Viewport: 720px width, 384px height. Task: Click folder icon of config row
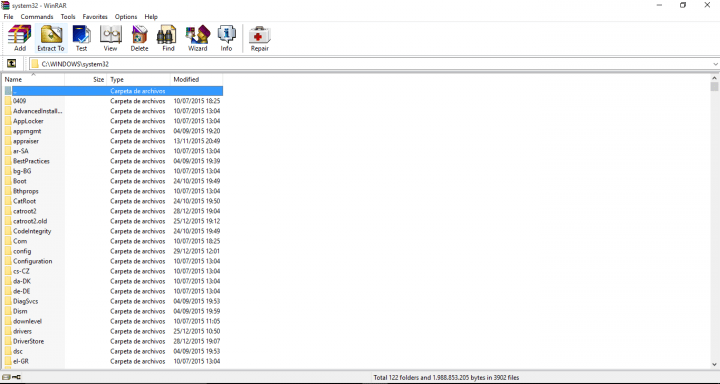click(8, 251)
